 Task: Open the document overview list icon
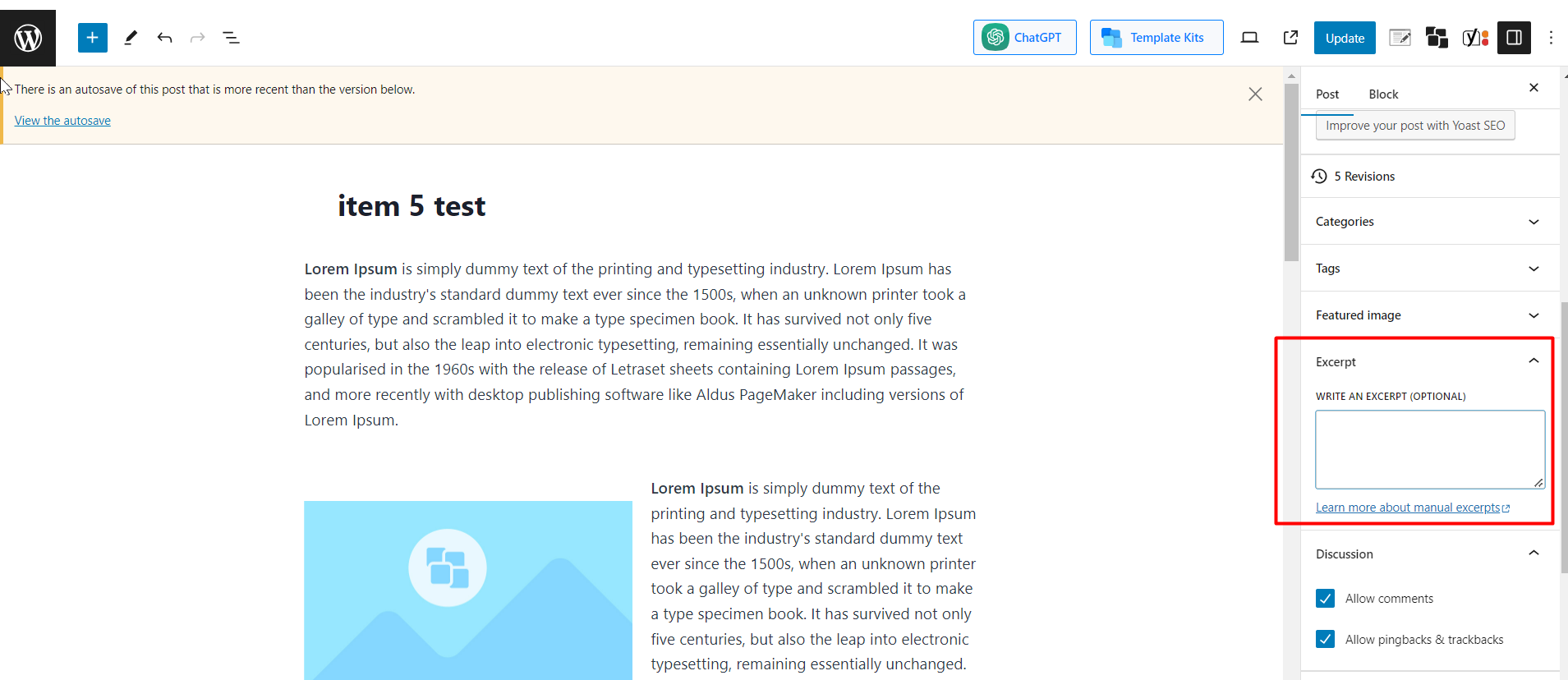pyautogui.click(x=232, y=38)
